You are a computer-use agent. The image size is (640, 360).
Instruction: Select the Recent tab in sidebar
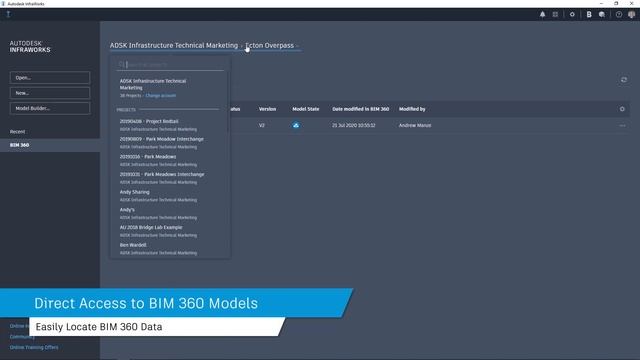(18, 131)
